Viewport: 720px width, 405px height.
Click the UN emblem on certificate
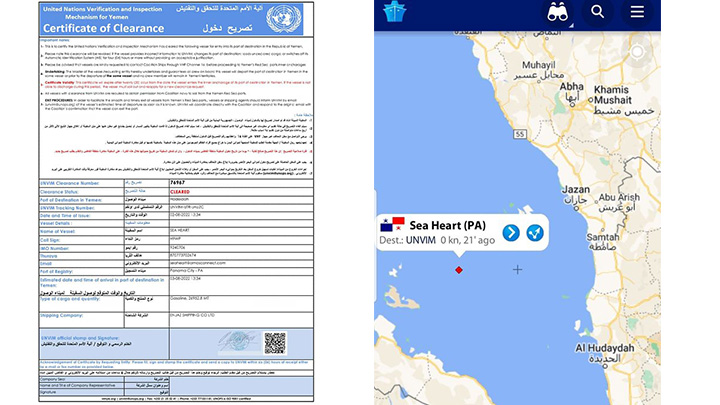coord(284,19)
